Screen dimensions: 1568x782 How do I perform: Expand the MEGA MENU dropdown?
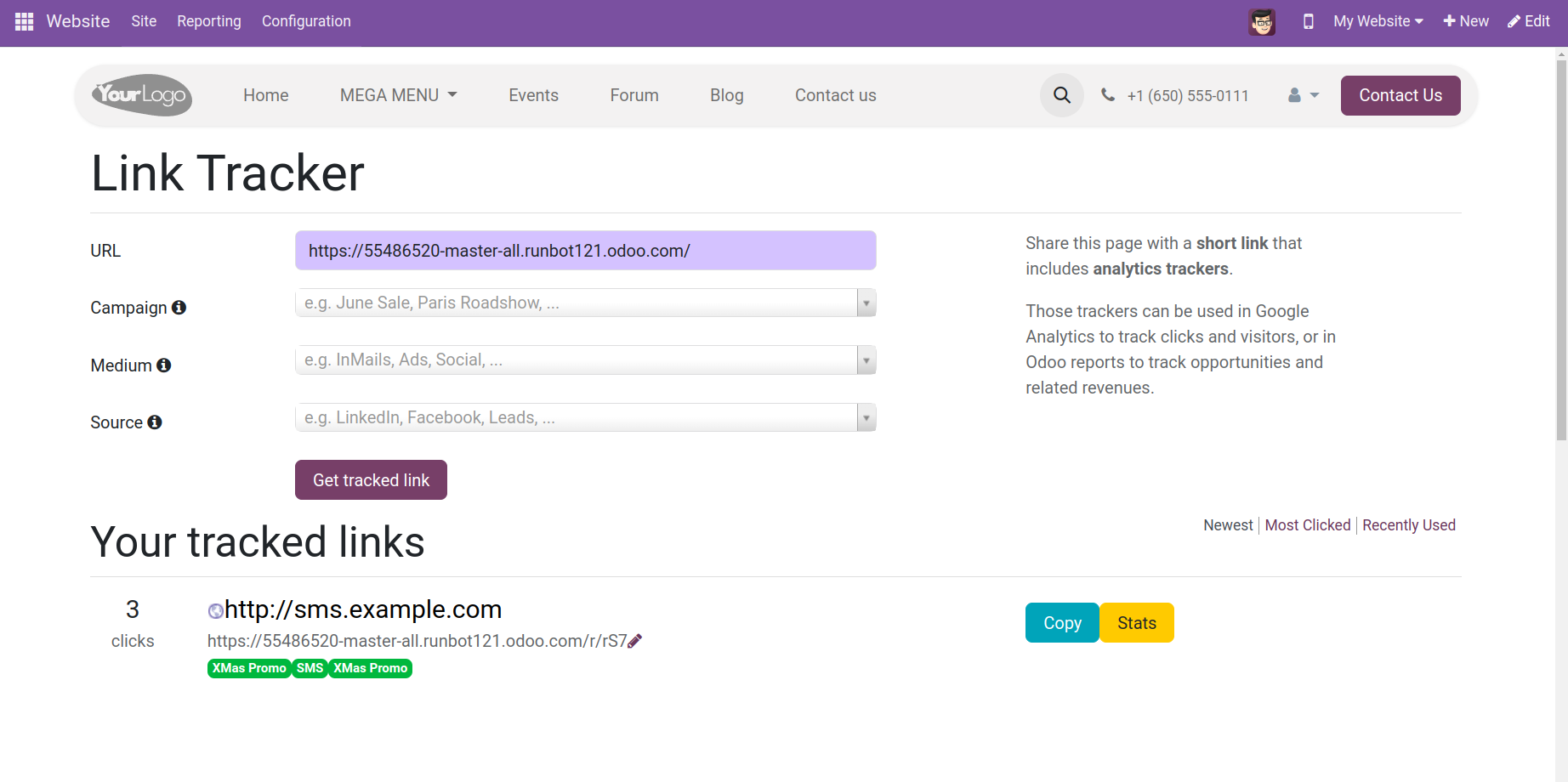pyautogui.click(x=399, y=95)
